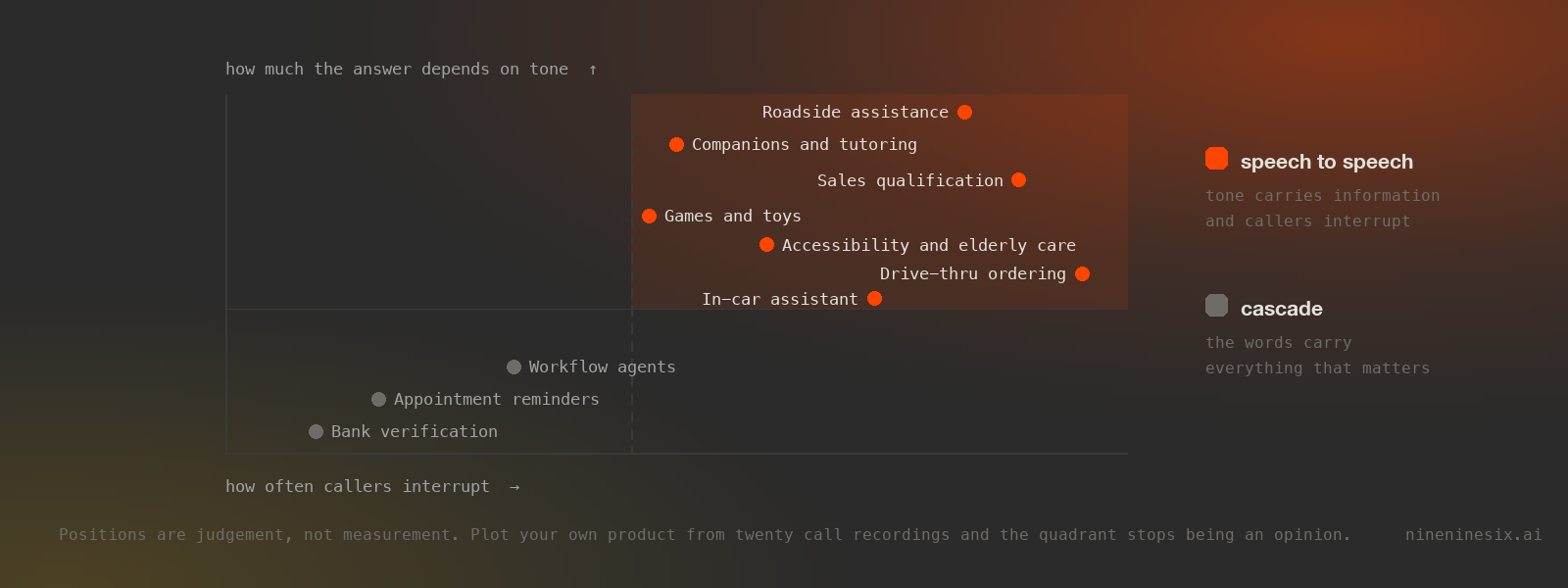Image resolution: width=1568 pixels, height=588 pixels.
Task: Select the 'Sales qualification' label
Action: pos(910,180)
